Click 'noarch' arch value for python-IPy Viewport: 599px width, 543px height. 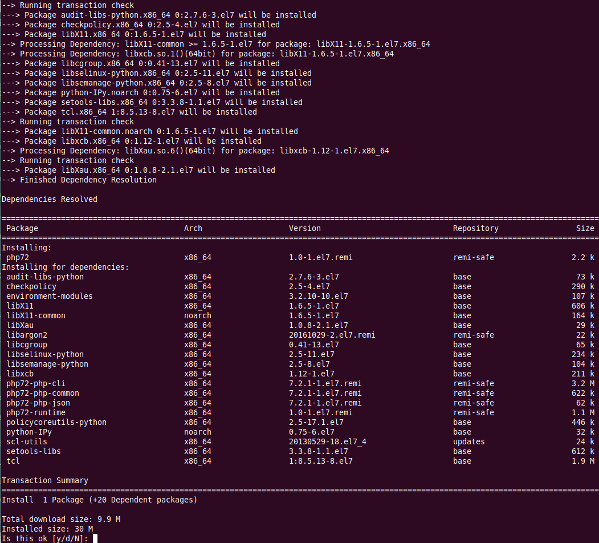point(198,432)
